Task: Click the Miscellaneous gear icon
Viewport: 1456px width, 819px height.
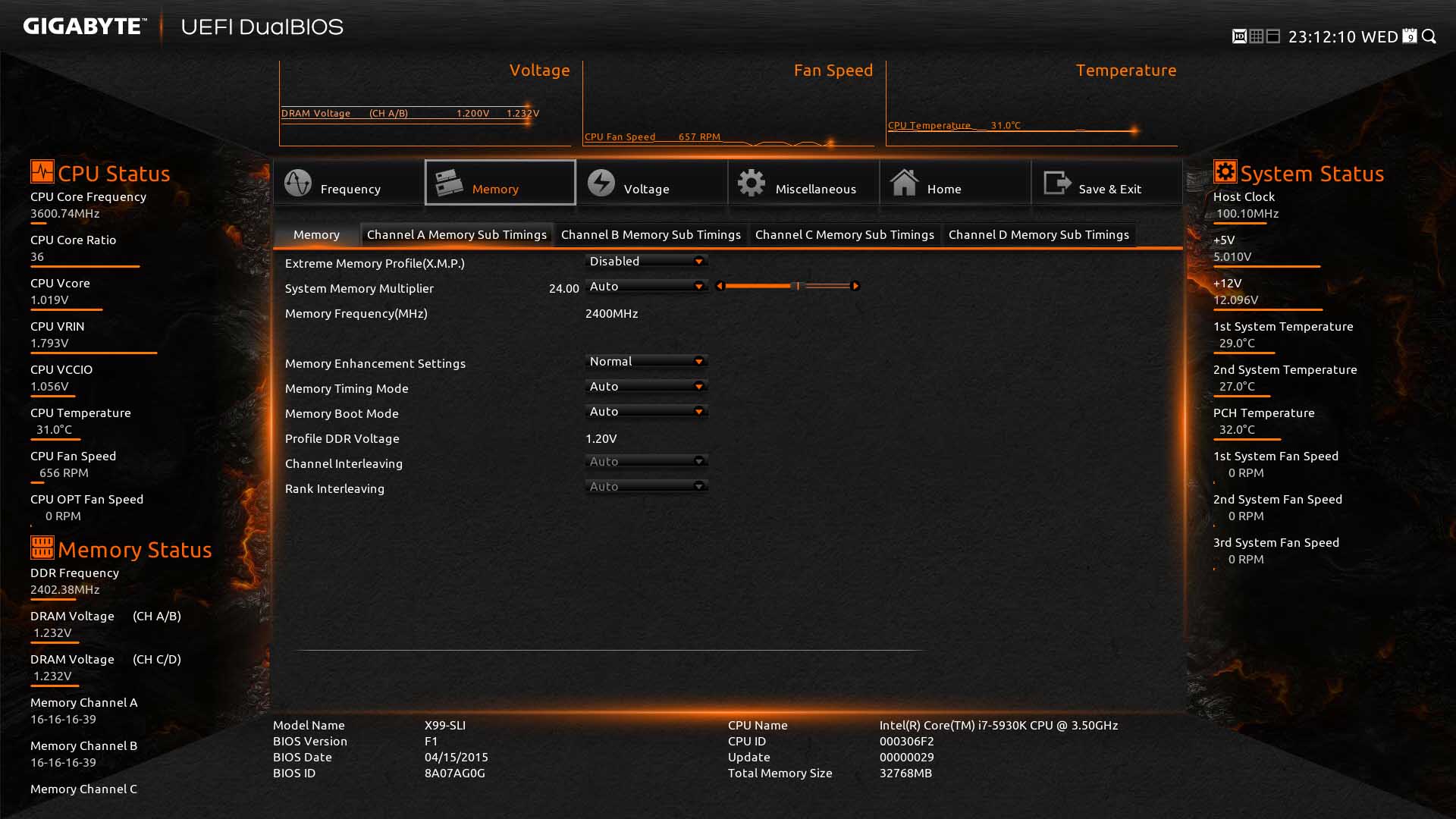Action: coord(752,183)
